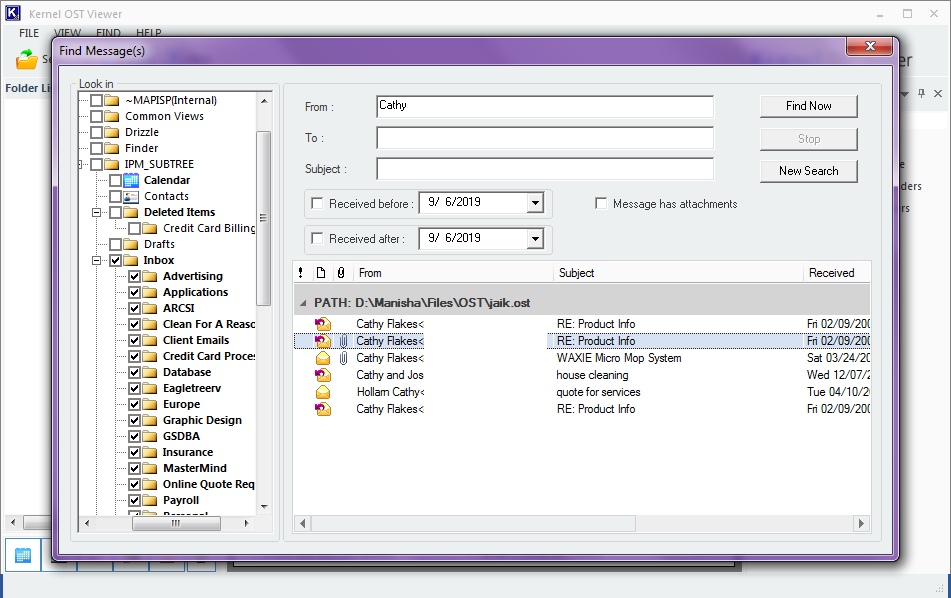
Task: Select the 'quote for services' message
Action: 582,392
